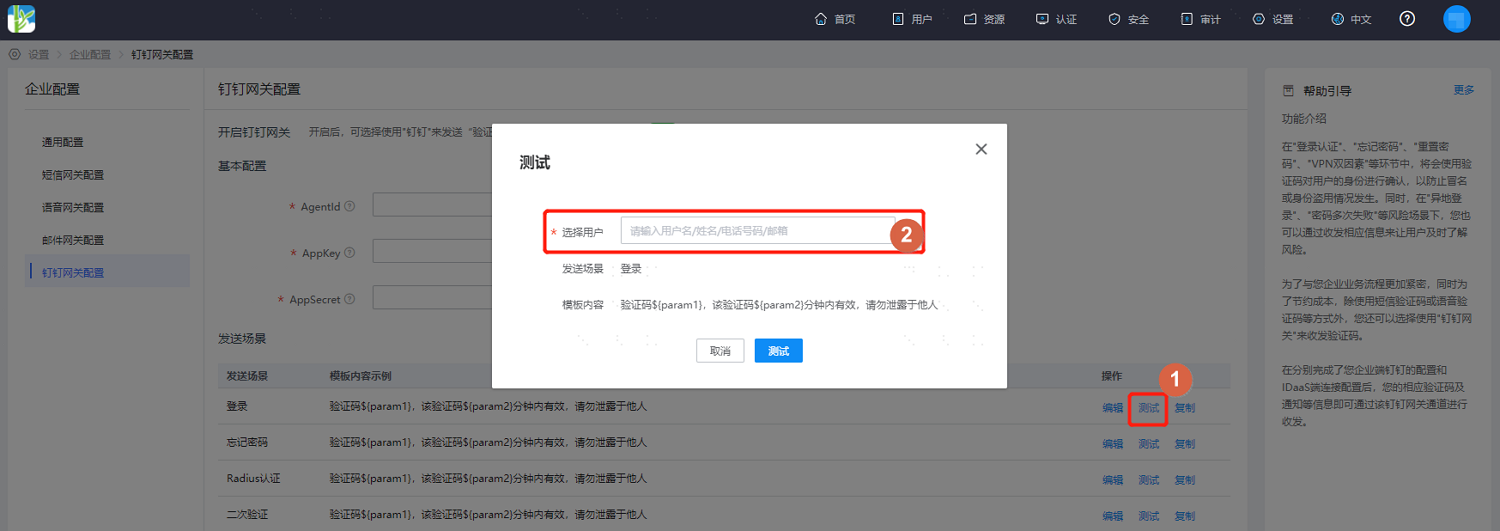Open 更多 link in help panel

(1464, 90)
